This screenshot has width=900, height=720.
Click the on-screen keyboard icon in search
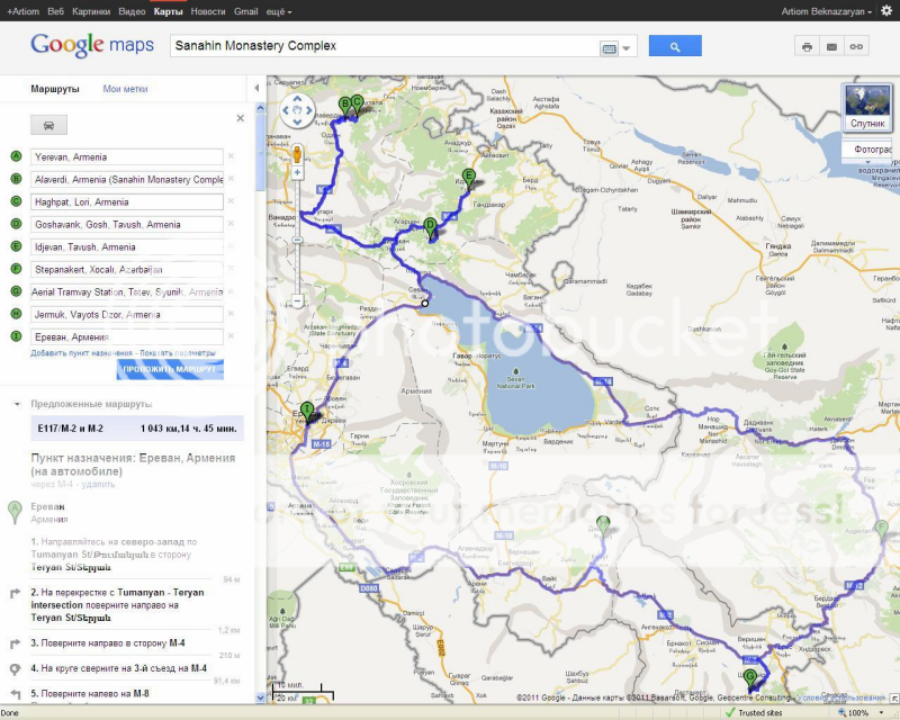coord(609,47)
